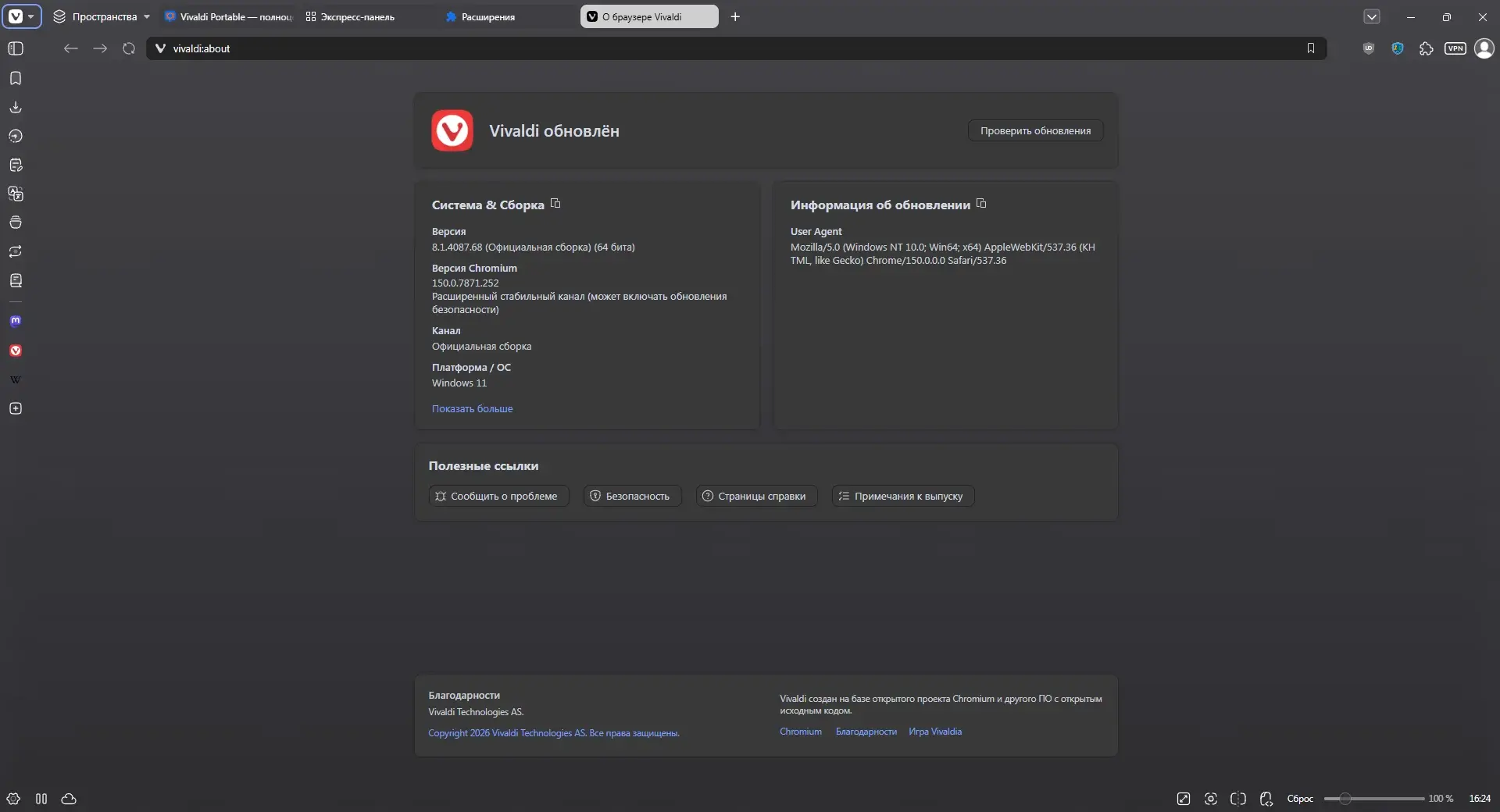Click the blue shield extension icon

click(x=1398, y=48)
